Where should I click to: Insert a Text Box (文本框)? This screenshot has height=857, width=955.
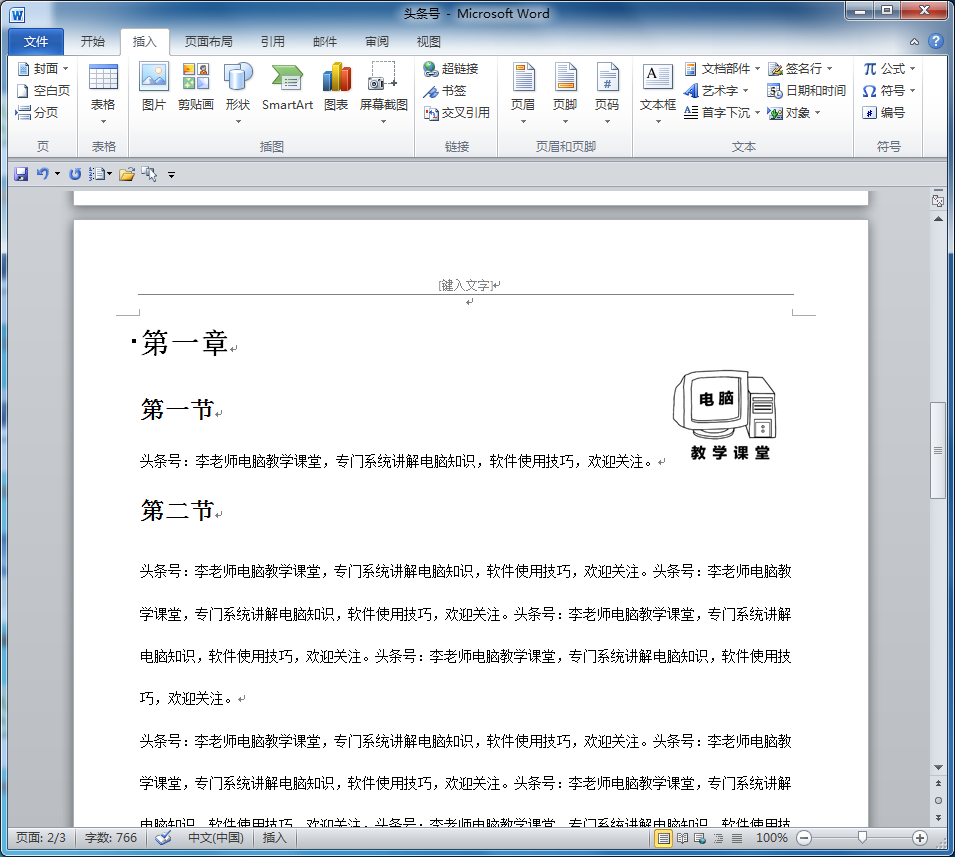[x=657, y=94]
